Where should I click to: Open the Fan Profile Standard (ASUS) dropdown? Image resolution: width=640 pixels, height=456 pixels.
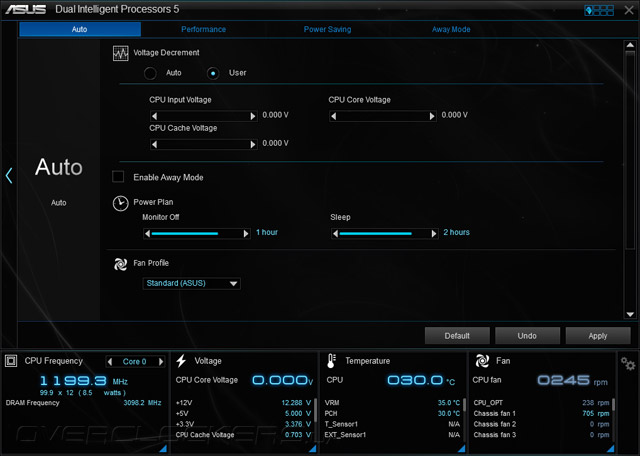coord(191,283)
